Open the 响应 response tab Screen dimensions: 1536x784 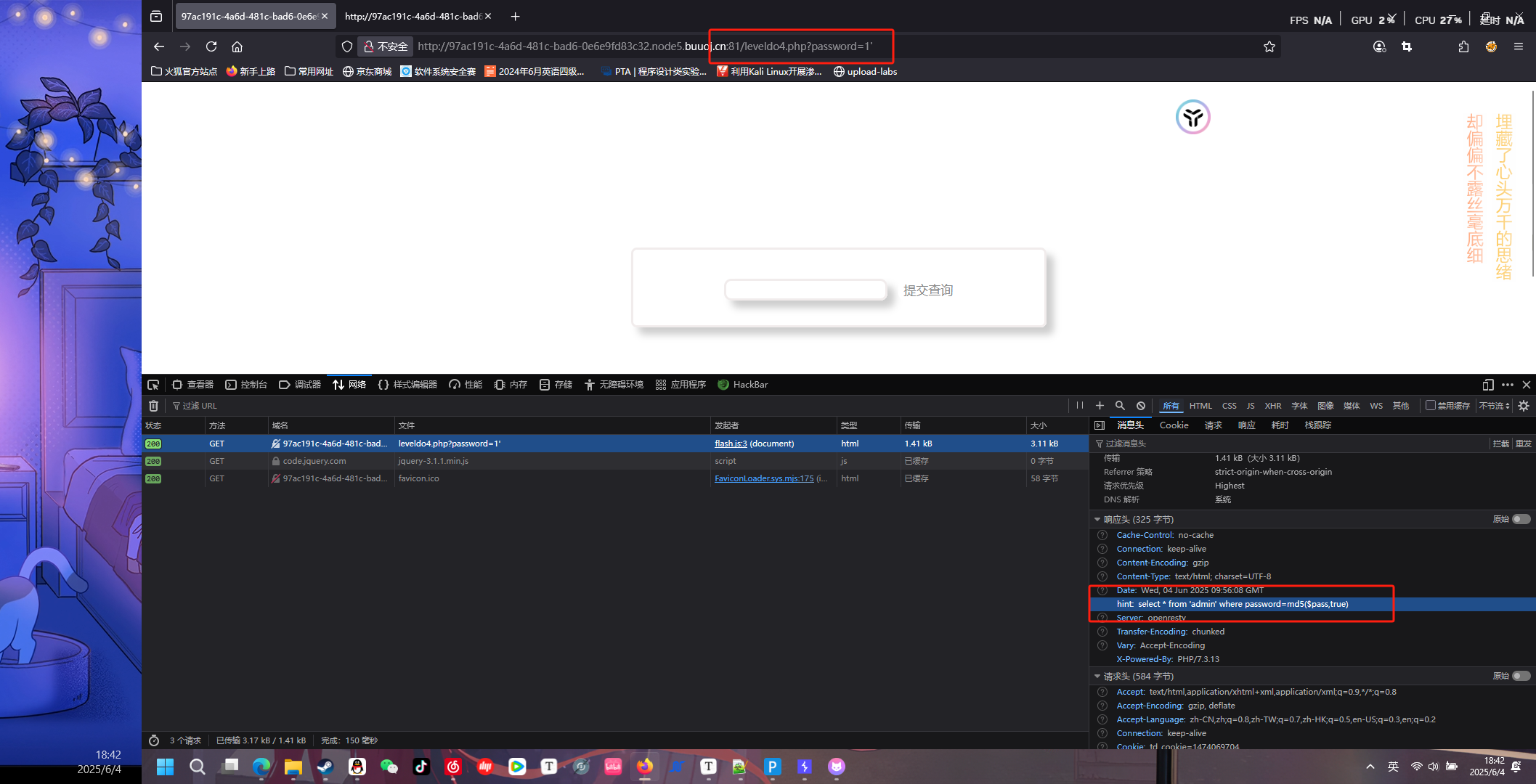[1246, 425]
